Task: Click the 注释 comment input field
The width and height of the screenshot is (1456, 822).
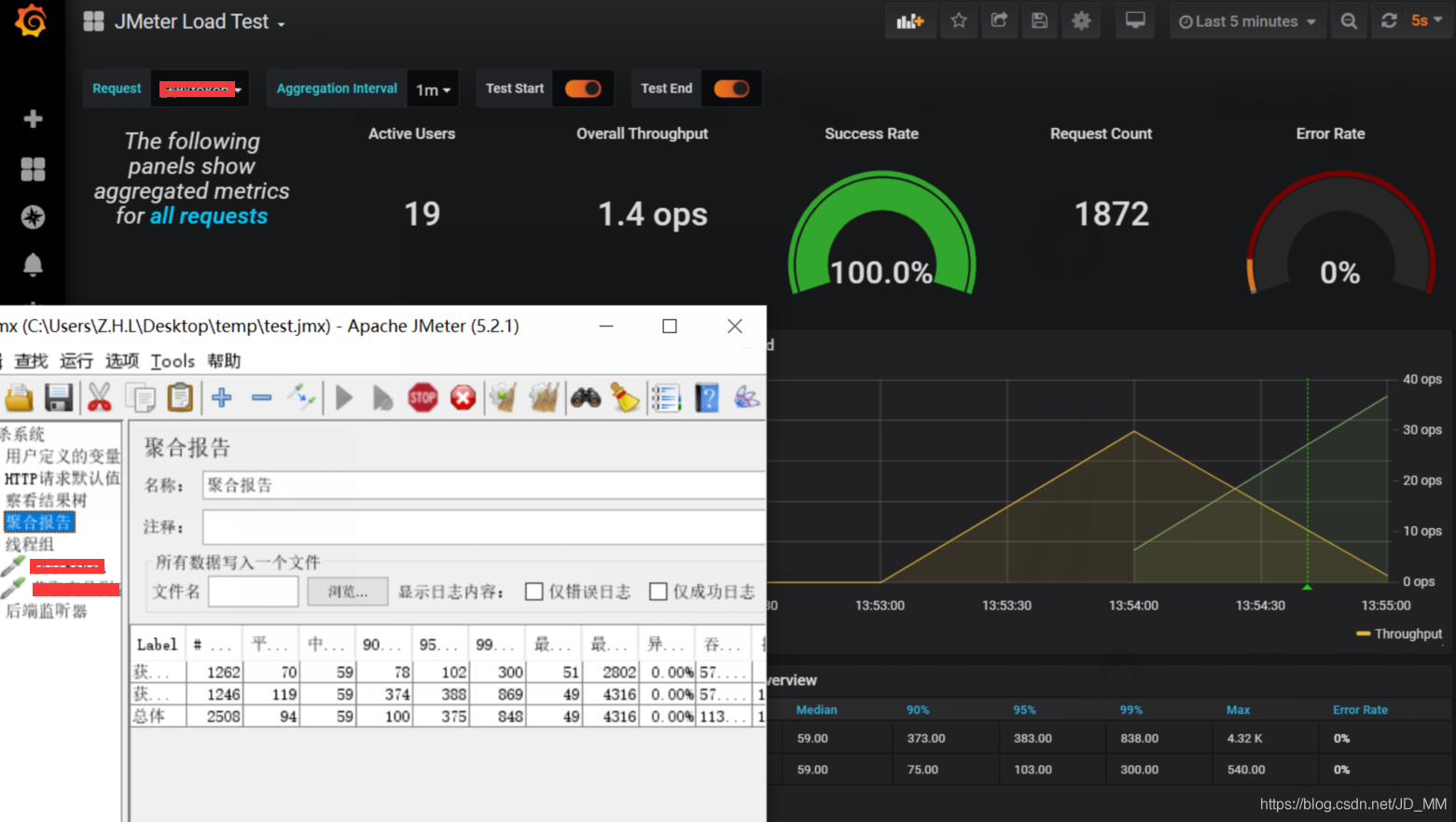Action: pyautogui.click(x=484, y=527)
